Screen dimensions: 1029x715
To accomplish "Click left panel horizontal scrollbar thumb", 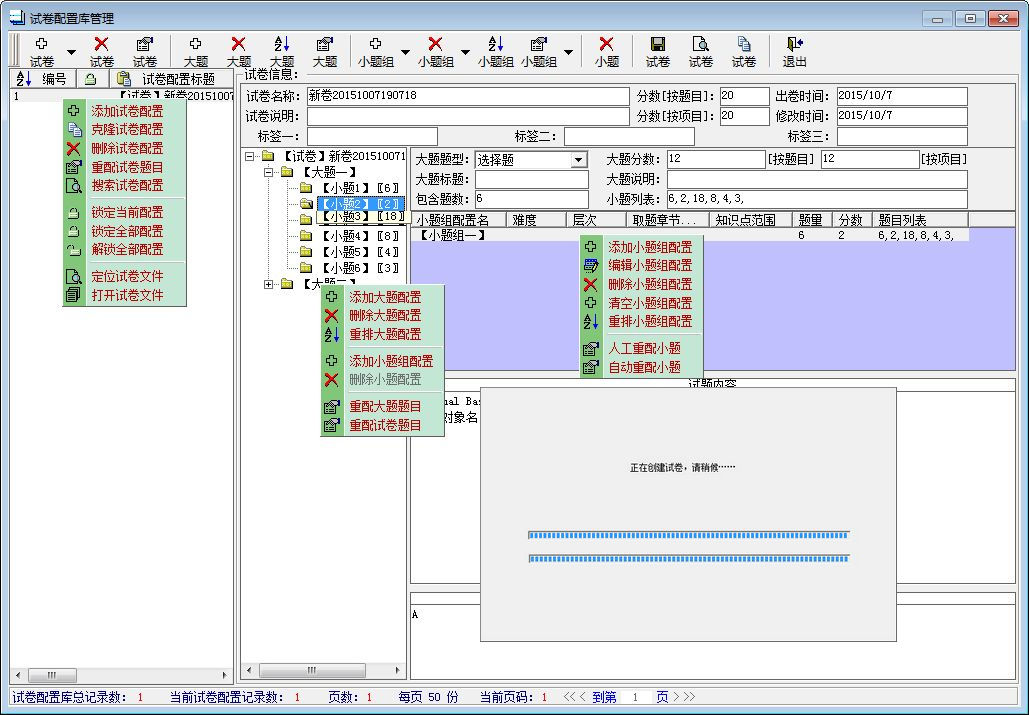I will [52, 675].
